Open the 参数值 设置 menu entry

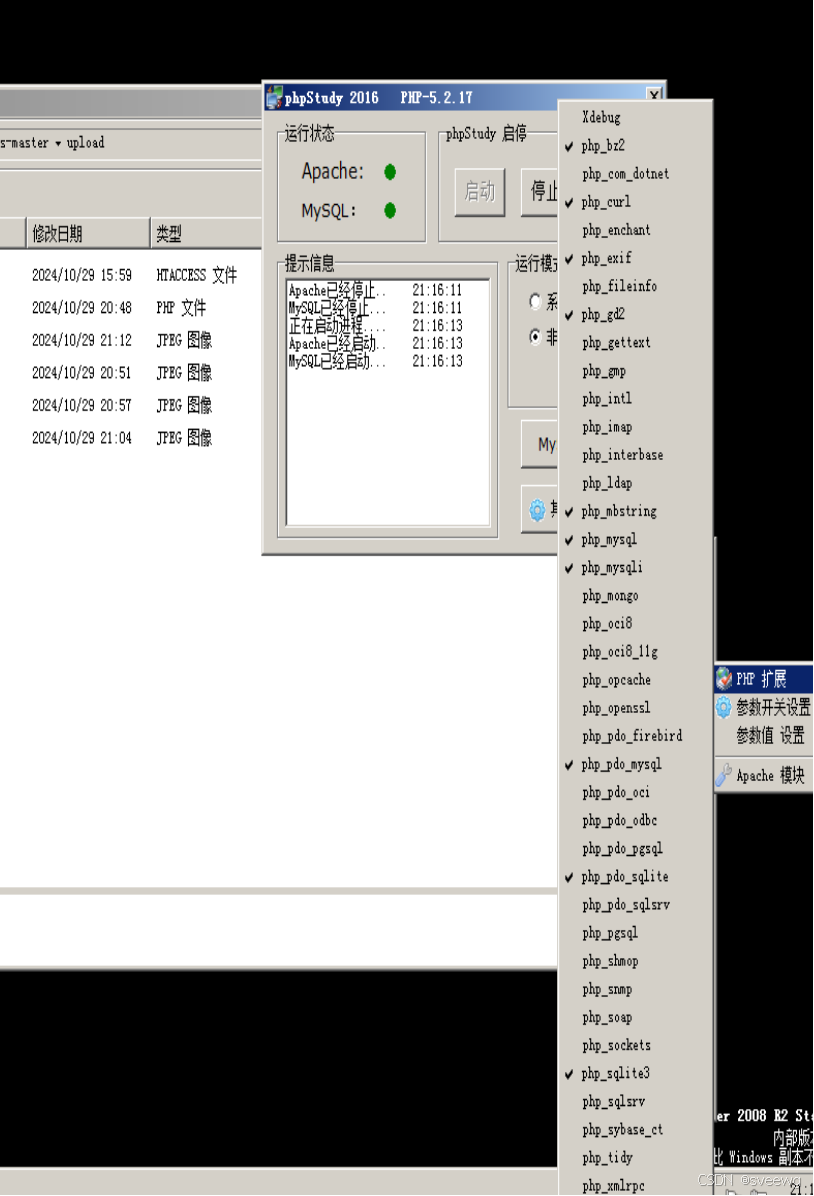pos(764,735)
